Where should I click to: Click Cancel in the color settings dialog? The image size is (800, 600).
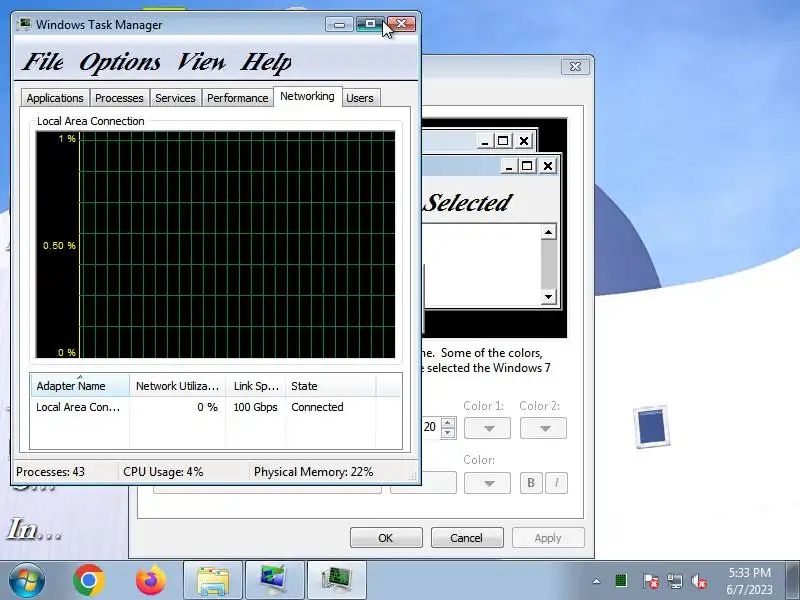(466, 538)
